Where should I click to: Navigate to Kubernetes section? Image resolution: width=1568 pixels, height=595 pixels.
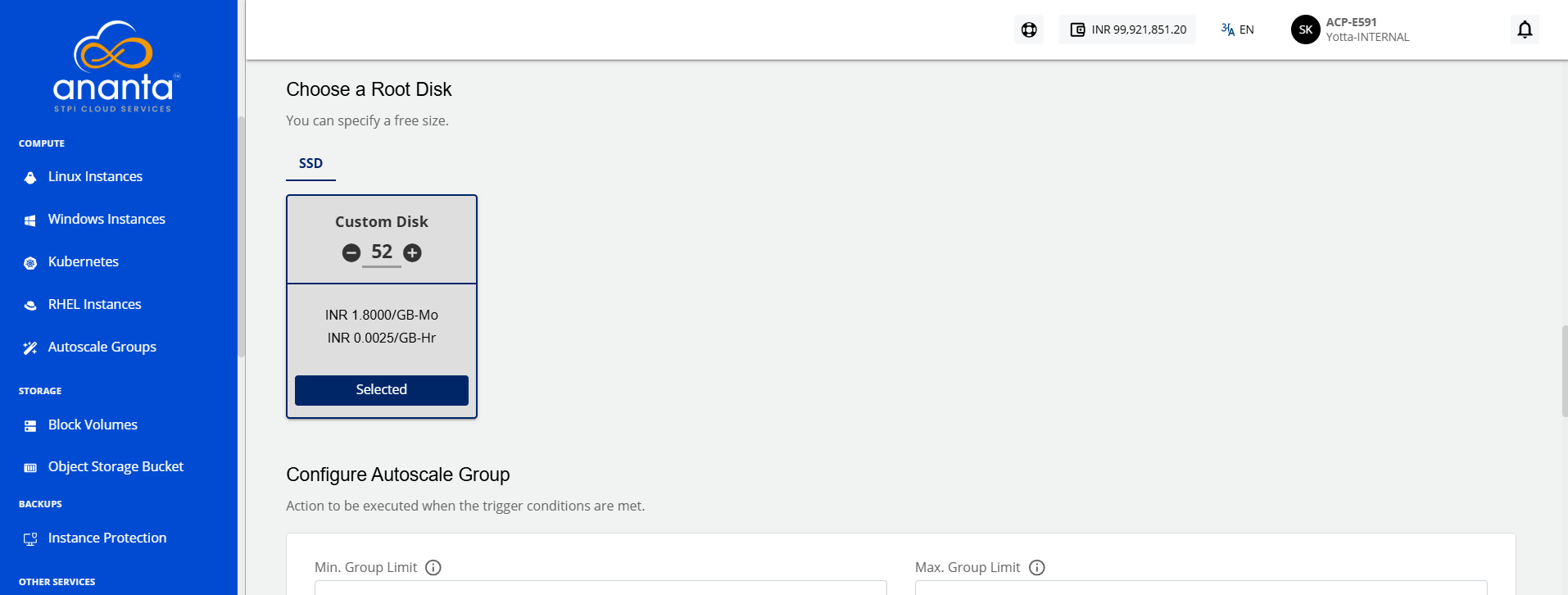tap(84, 261)
